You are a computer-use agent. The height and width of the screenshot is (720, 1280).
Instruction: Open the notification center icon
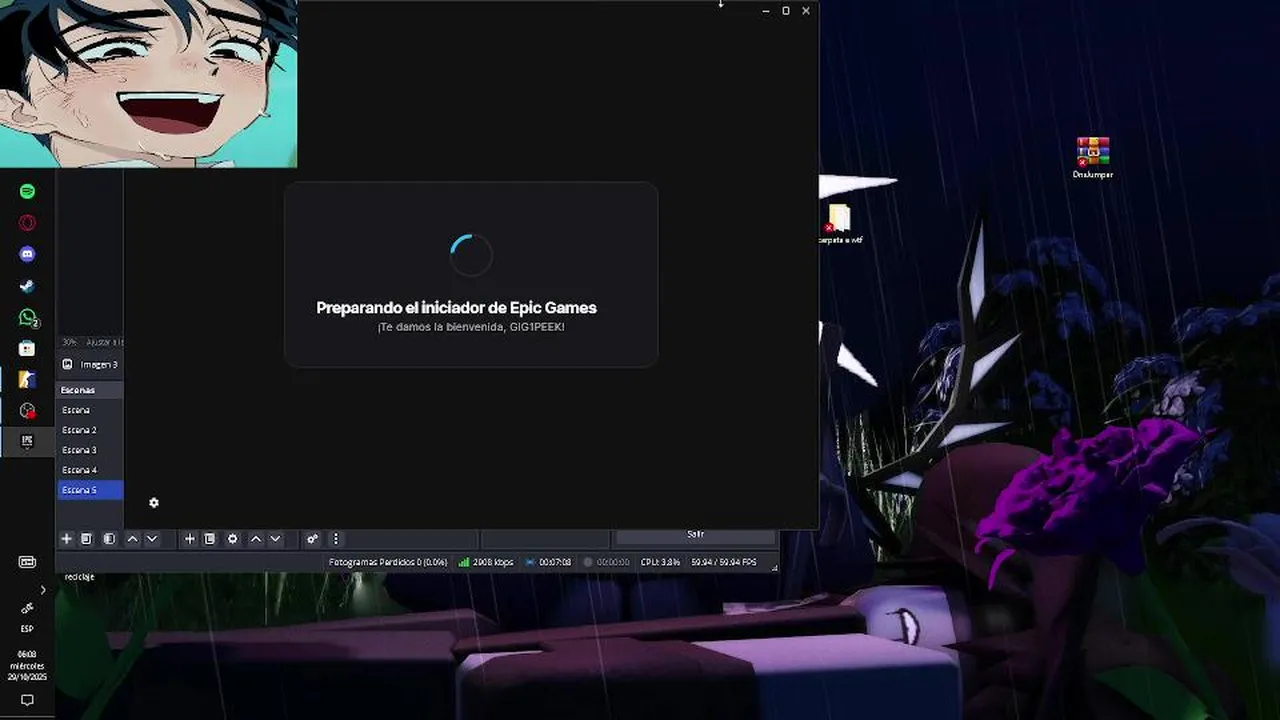[x=27, y=701]
